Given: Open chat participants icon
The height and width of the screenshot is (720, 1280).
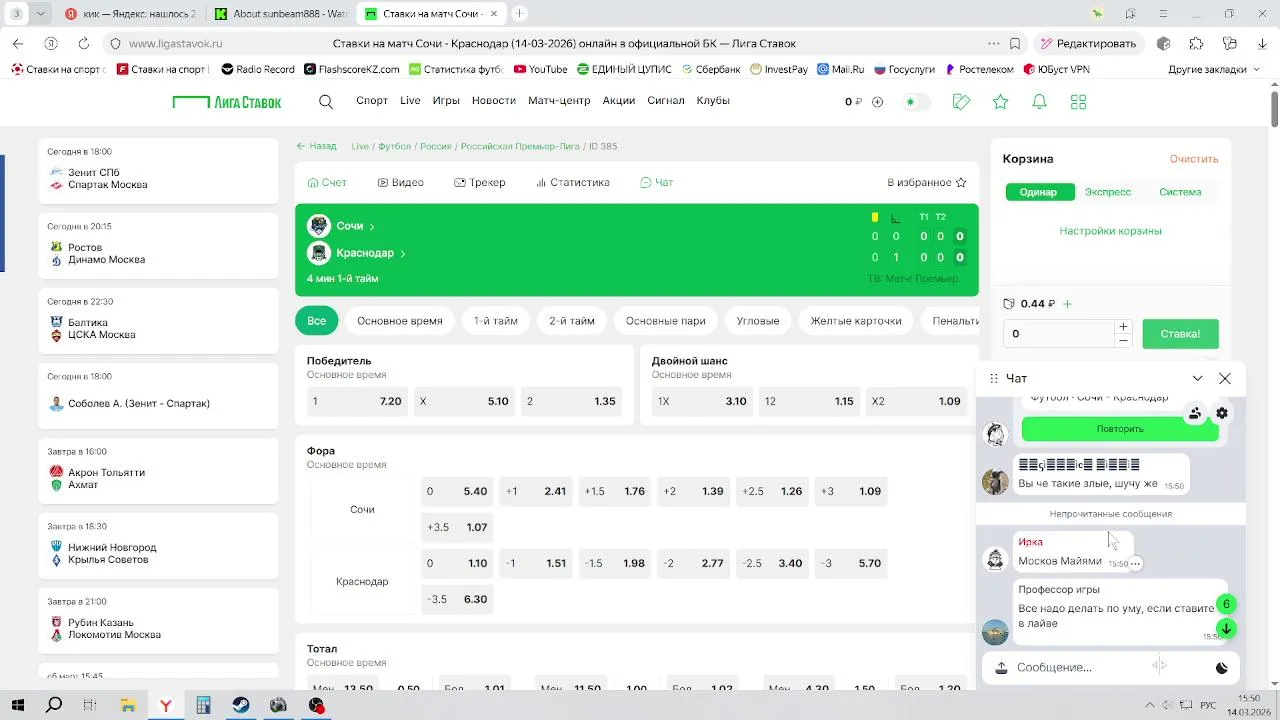Looking at the screenshot, I should click(x=1195, y=413).
